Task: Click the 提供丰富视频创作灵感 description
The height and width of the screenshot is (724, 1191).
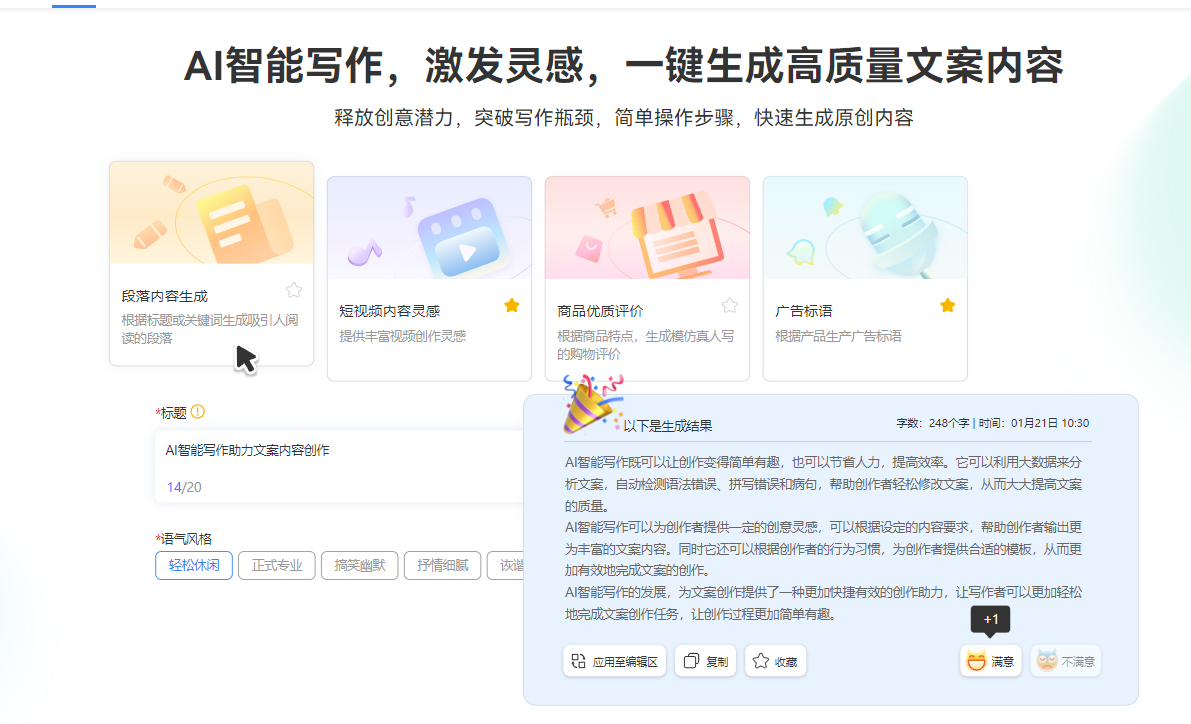Action: point(403,336)
